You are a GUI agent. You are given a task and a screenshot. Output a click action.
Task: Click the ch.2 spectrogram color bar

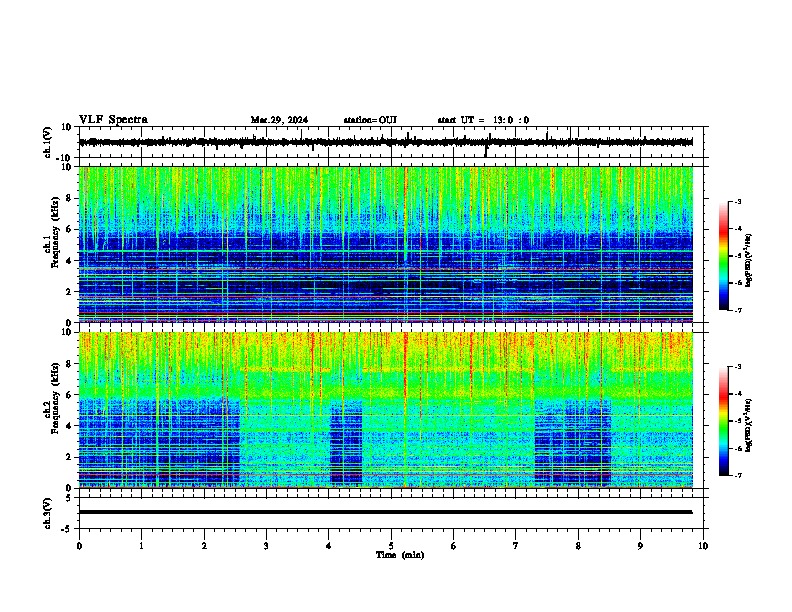[723, 421]
